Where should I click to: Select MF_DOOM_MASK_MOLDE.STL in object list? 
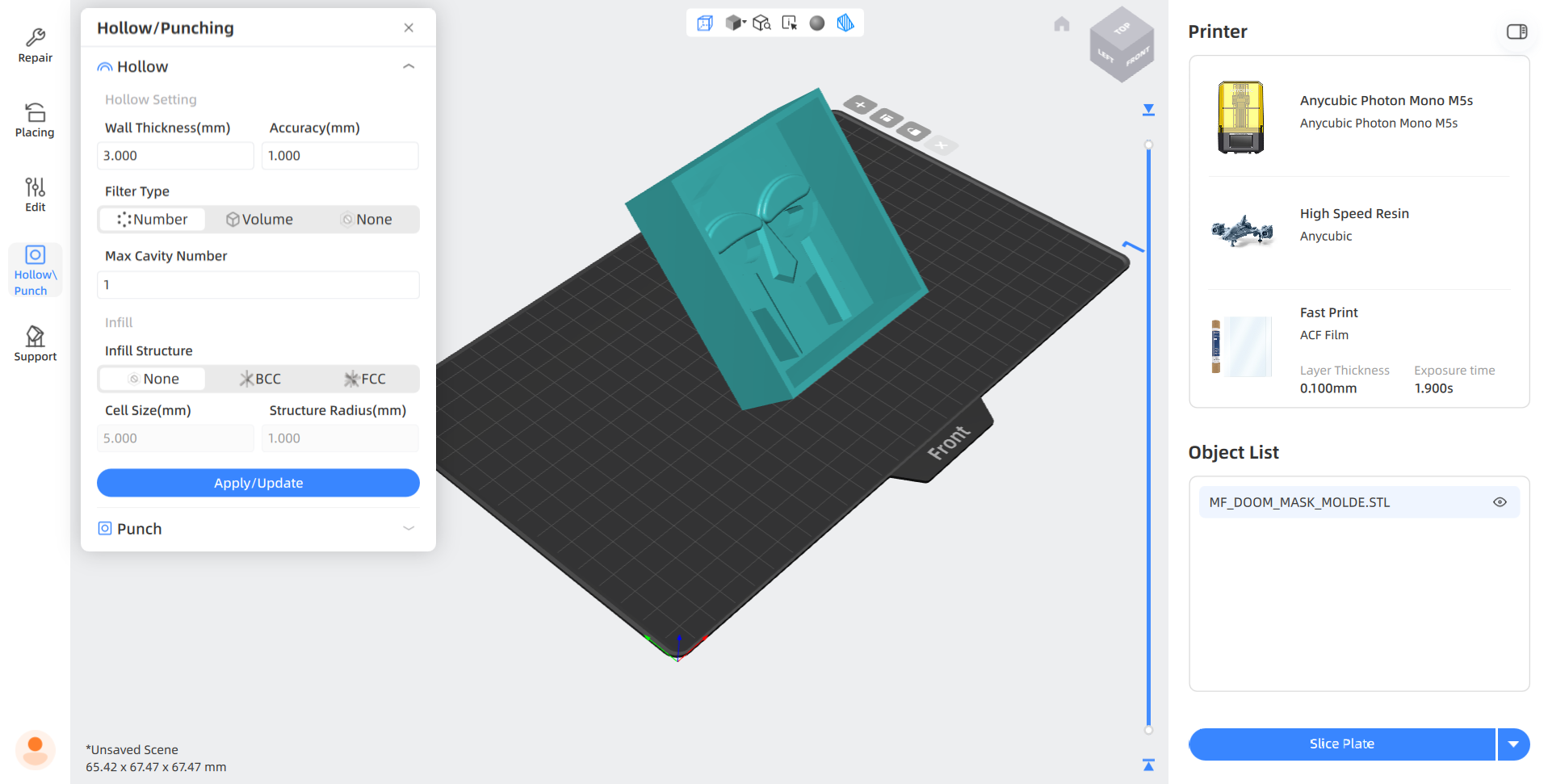click(1359, 502)
